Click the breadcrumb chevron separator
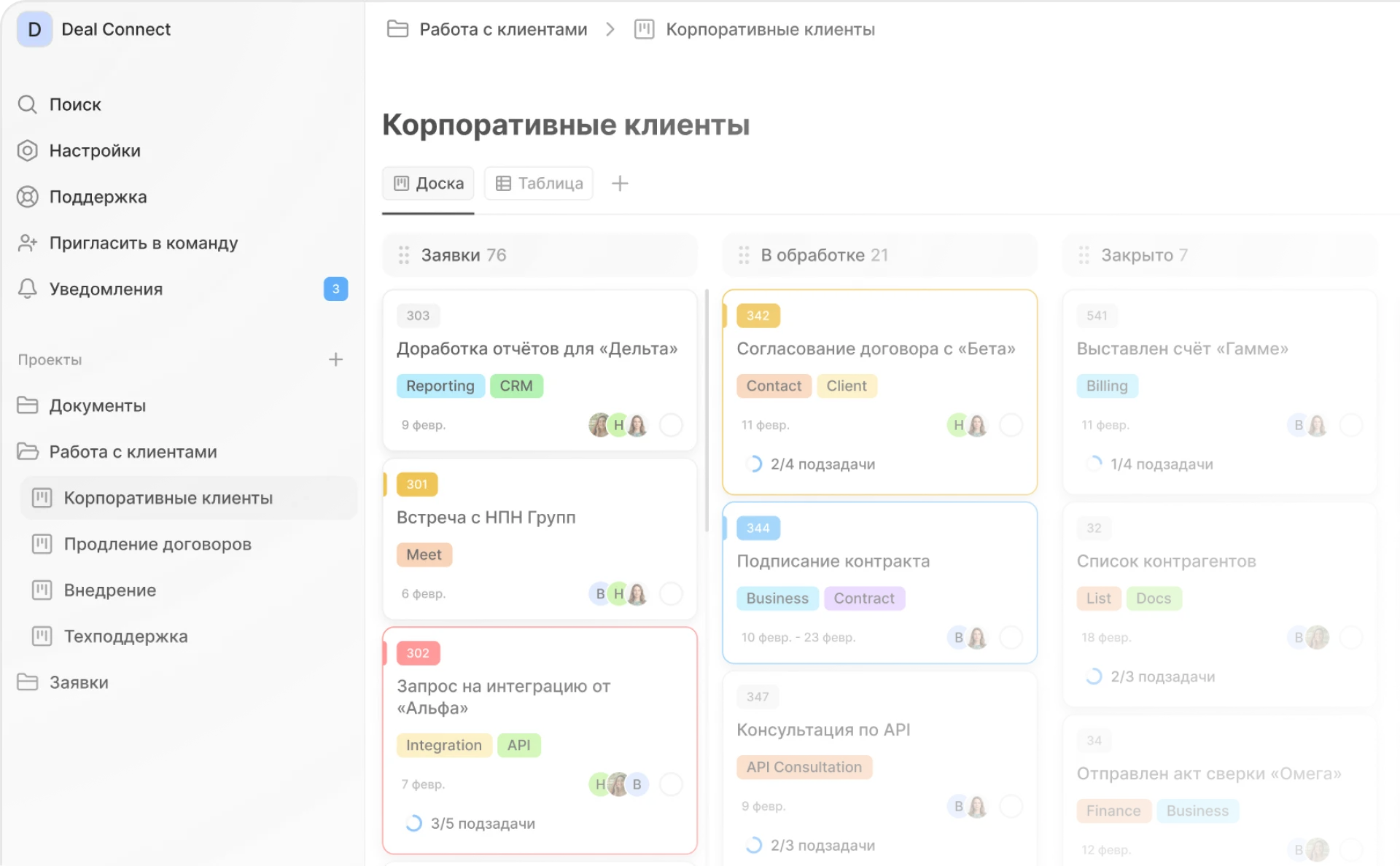This screenshot has height=866, width=1400. tap(610, 29)
